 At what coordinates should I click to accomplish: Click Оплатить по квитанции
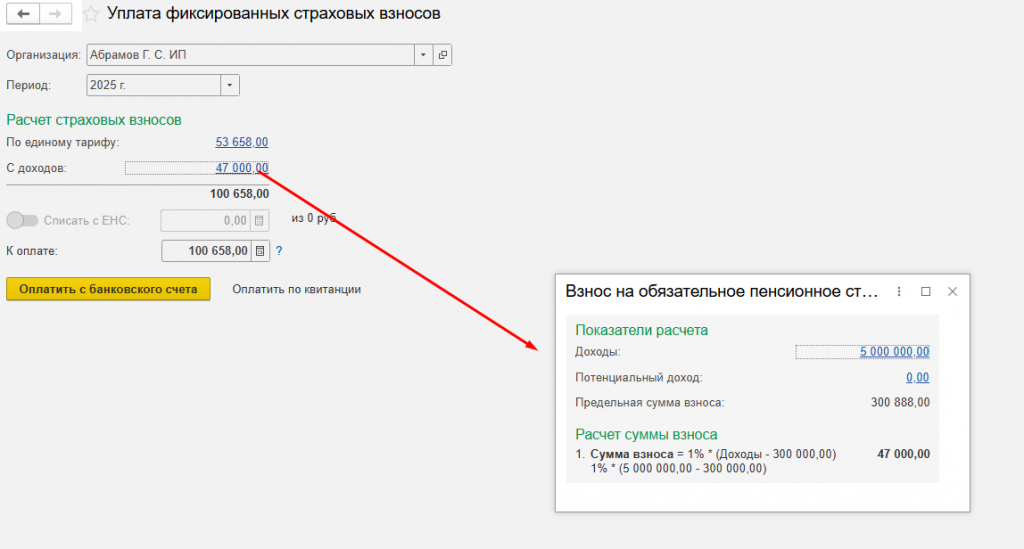(296, 289)
